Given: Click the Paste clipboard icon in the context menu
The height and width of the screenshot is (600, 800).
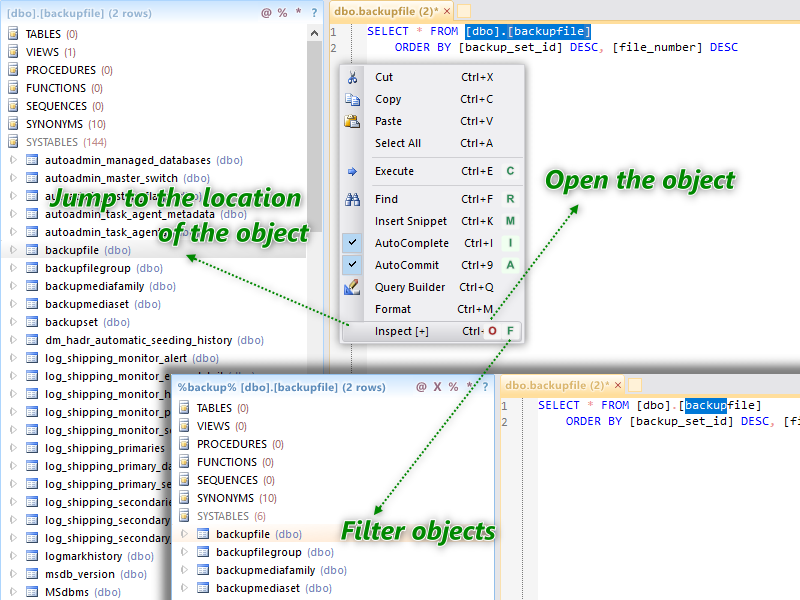Looking at the screenshot, I should 352,121.
